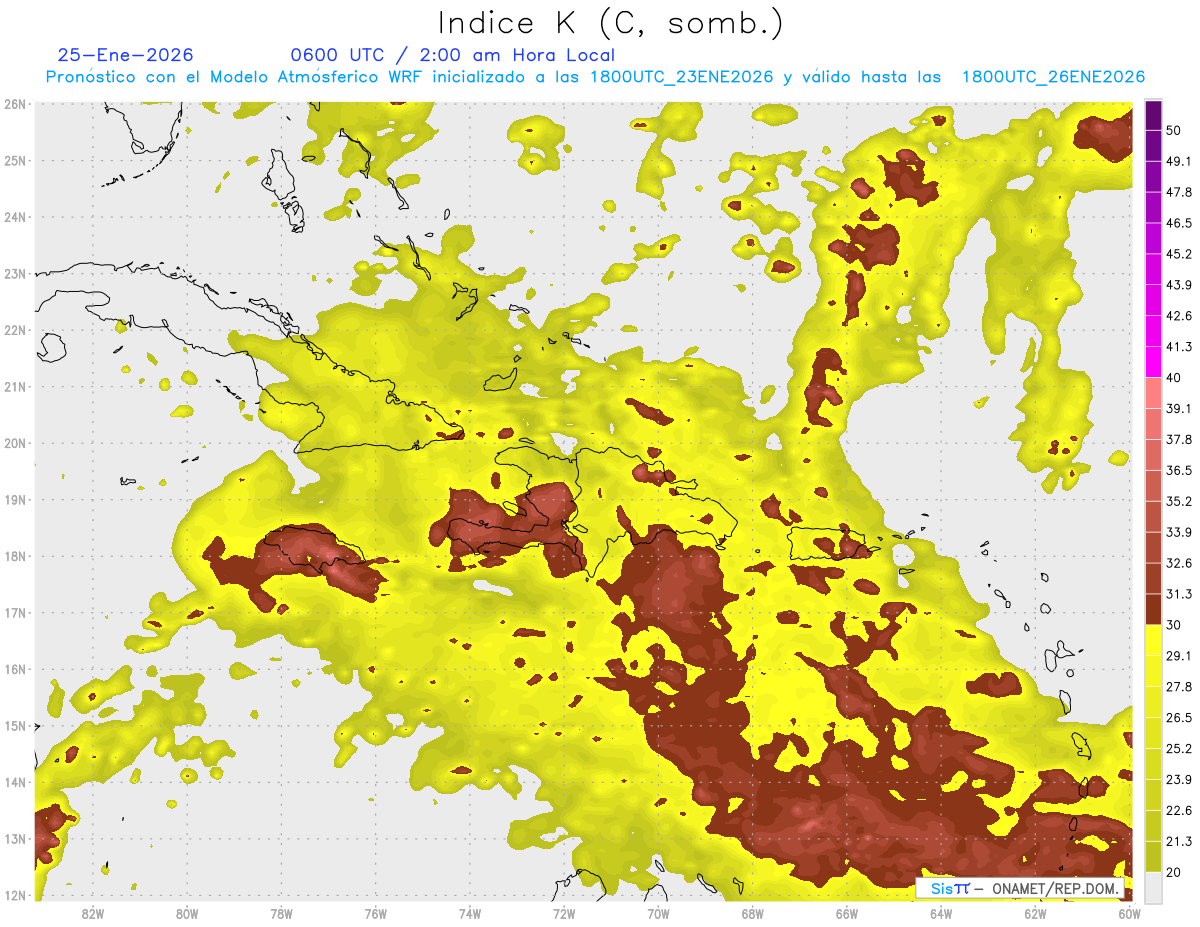Click the "31.3" color scale value

pyautogui.click(x=1179, y=594)
